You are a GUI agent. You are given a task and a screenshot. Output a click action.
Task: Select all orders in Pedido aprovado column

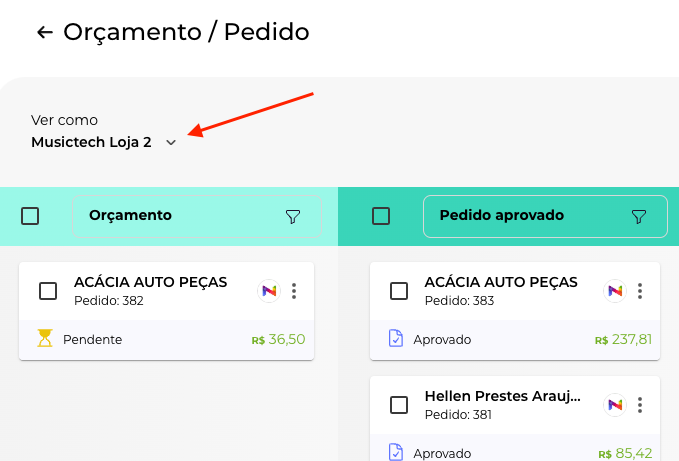tap(380, 216)
